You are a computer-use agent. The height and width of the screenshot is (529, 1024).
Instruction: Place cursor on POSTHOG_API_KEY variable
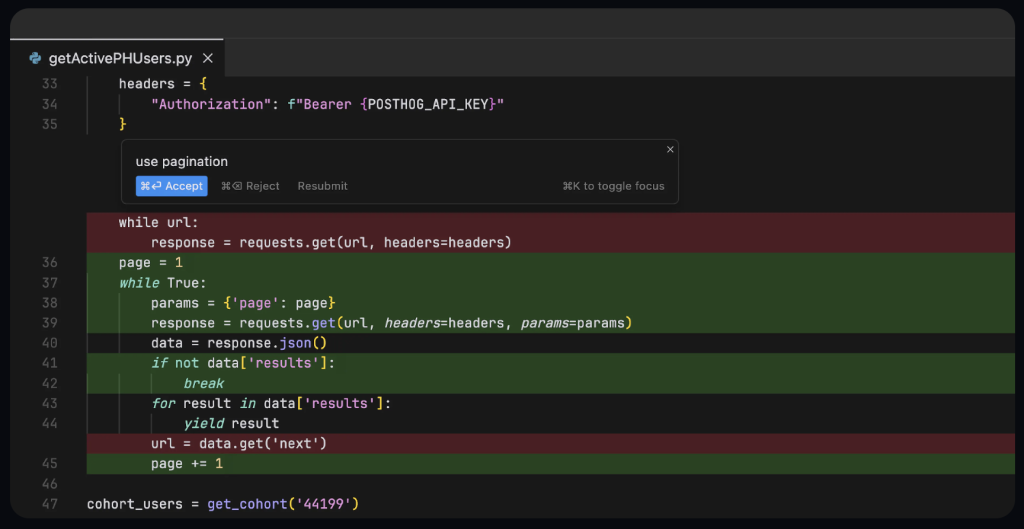point(428,104)
